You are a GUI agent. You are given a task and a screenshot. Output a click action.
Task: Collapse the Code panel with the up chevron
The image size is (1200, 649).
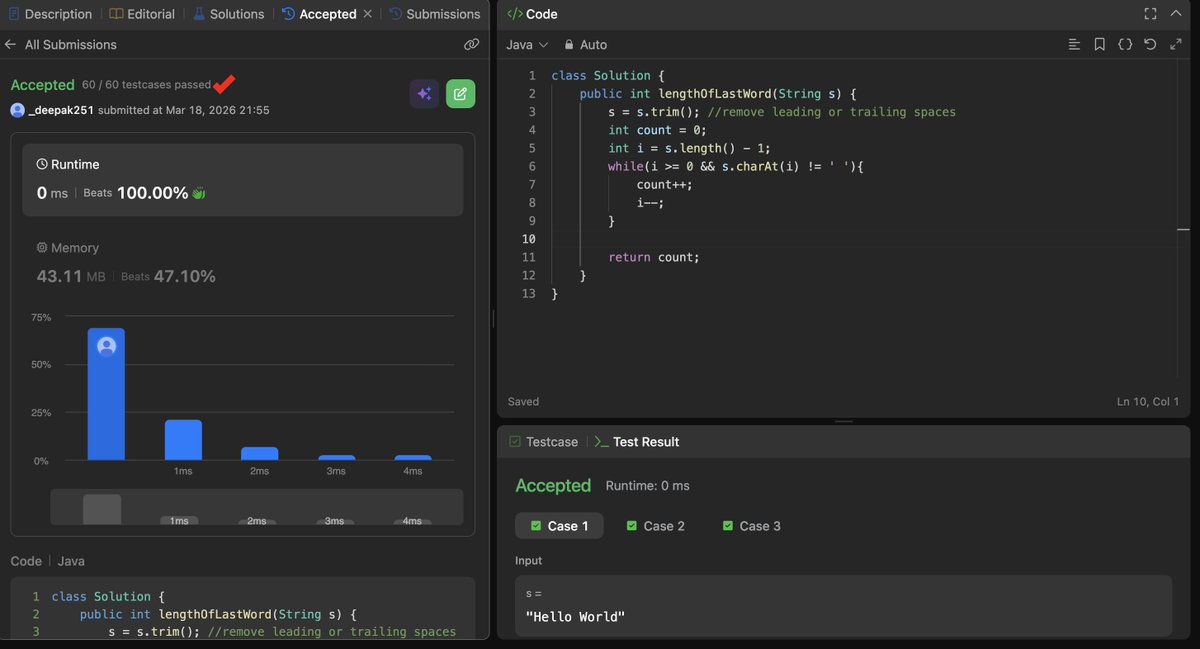(1177, 14)
